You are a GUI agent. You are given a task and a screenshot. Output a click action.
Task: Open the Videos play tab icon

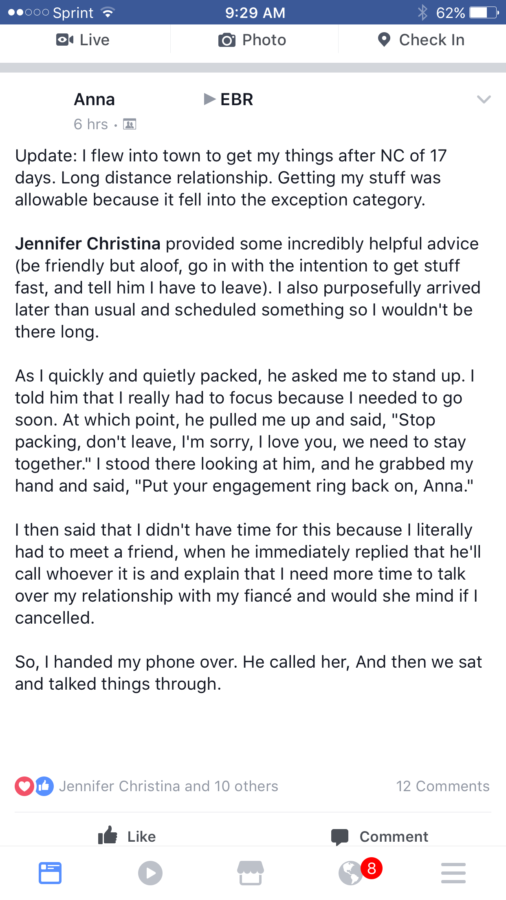tap(150, 873)
